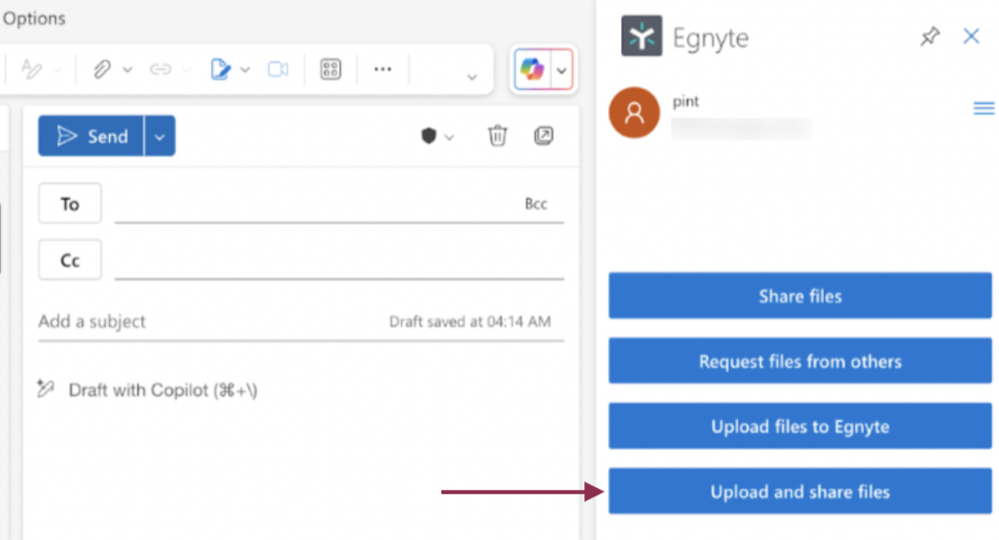Pin the Egnyte side panel
Image resolution: width=999 pixels, height=540 pixels.
[930, 37]
